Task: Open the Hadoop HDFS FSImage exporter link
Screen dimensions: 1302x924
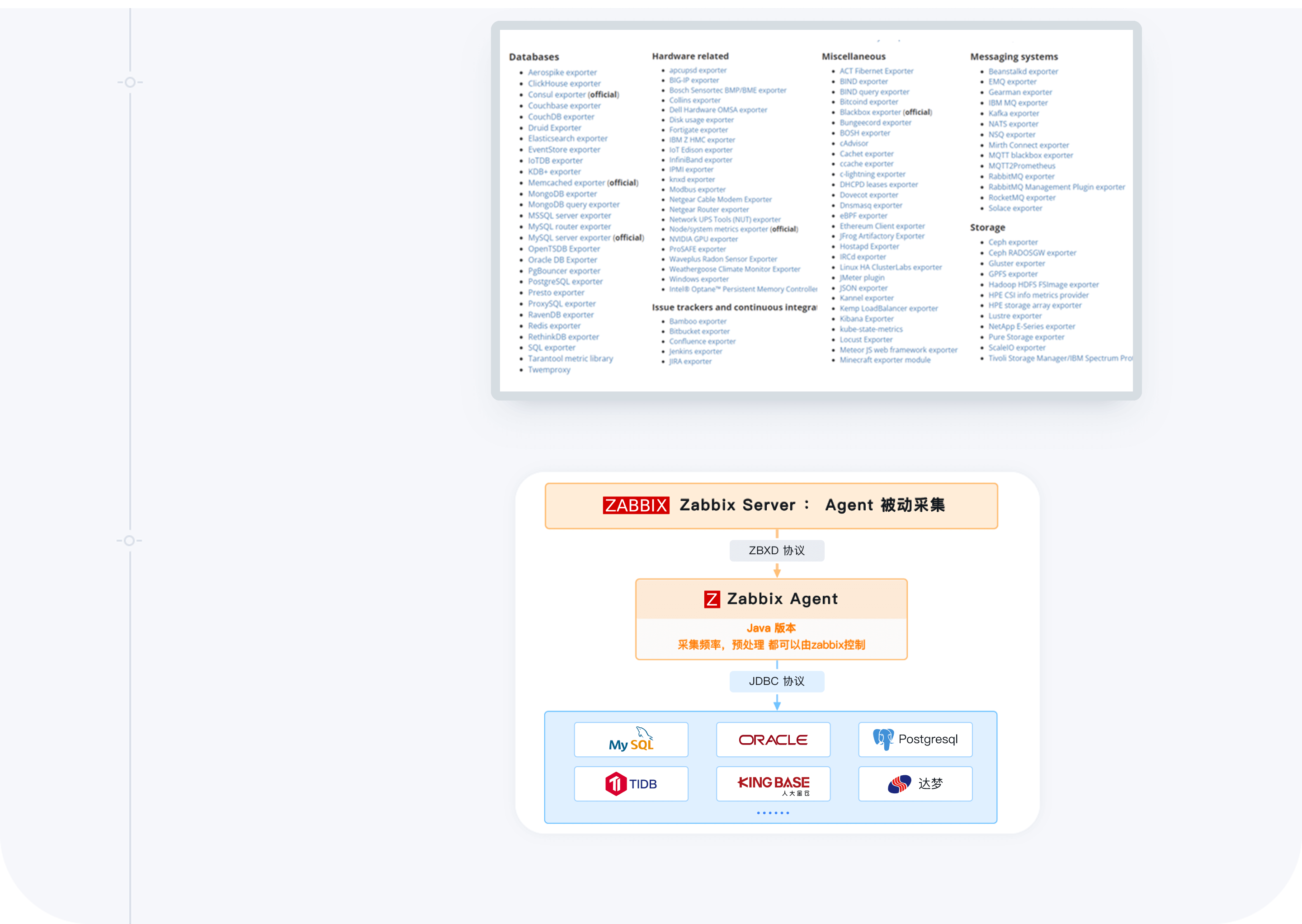Action: coord(1044,284)
